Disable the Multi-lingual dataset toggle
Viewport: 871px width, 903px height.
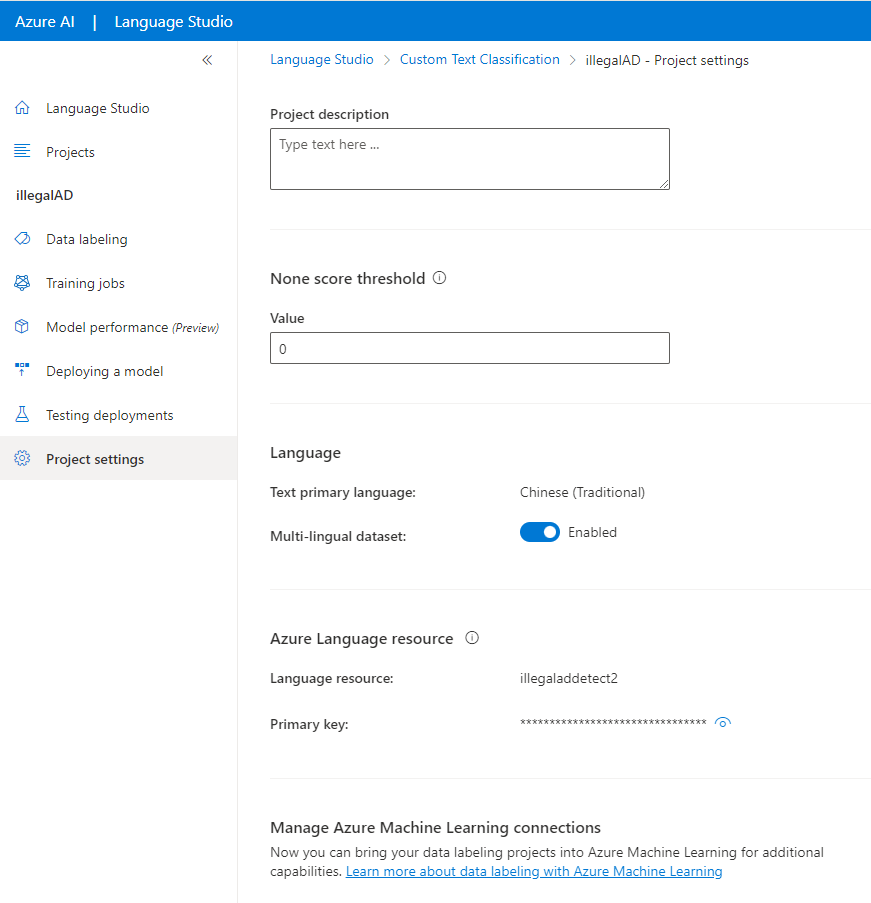(x=540, y=532)
